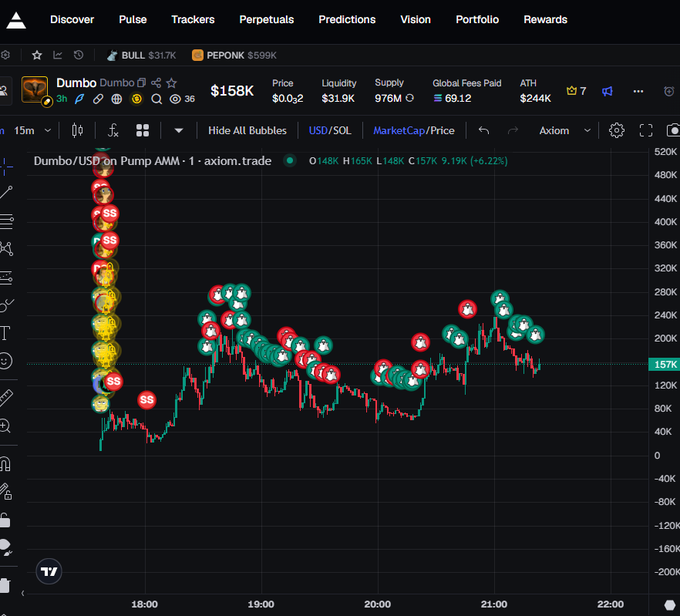Viewport: 680px width, 616px height.
Task: Toggle stay in drawing mode
Action: 6,492
